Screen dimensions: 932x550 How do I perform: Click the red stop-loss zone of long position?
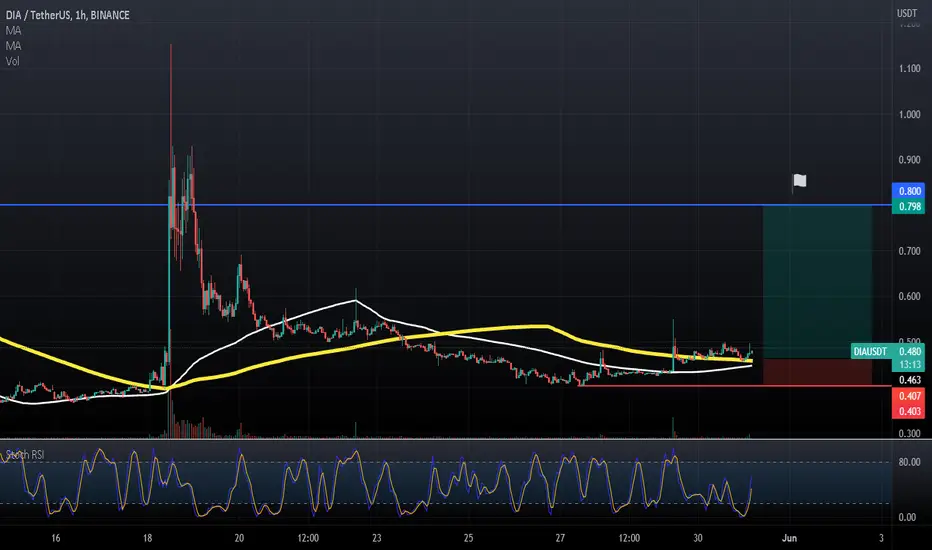[817, 372]
